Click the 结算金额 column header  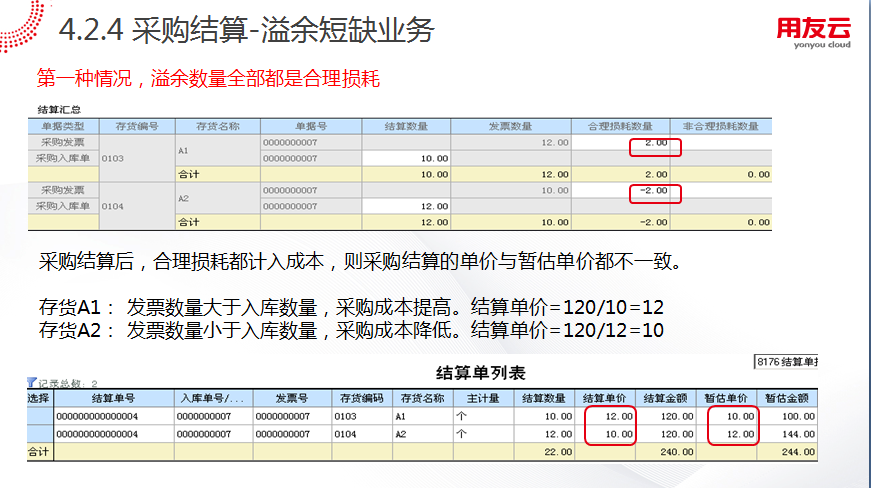665,398
